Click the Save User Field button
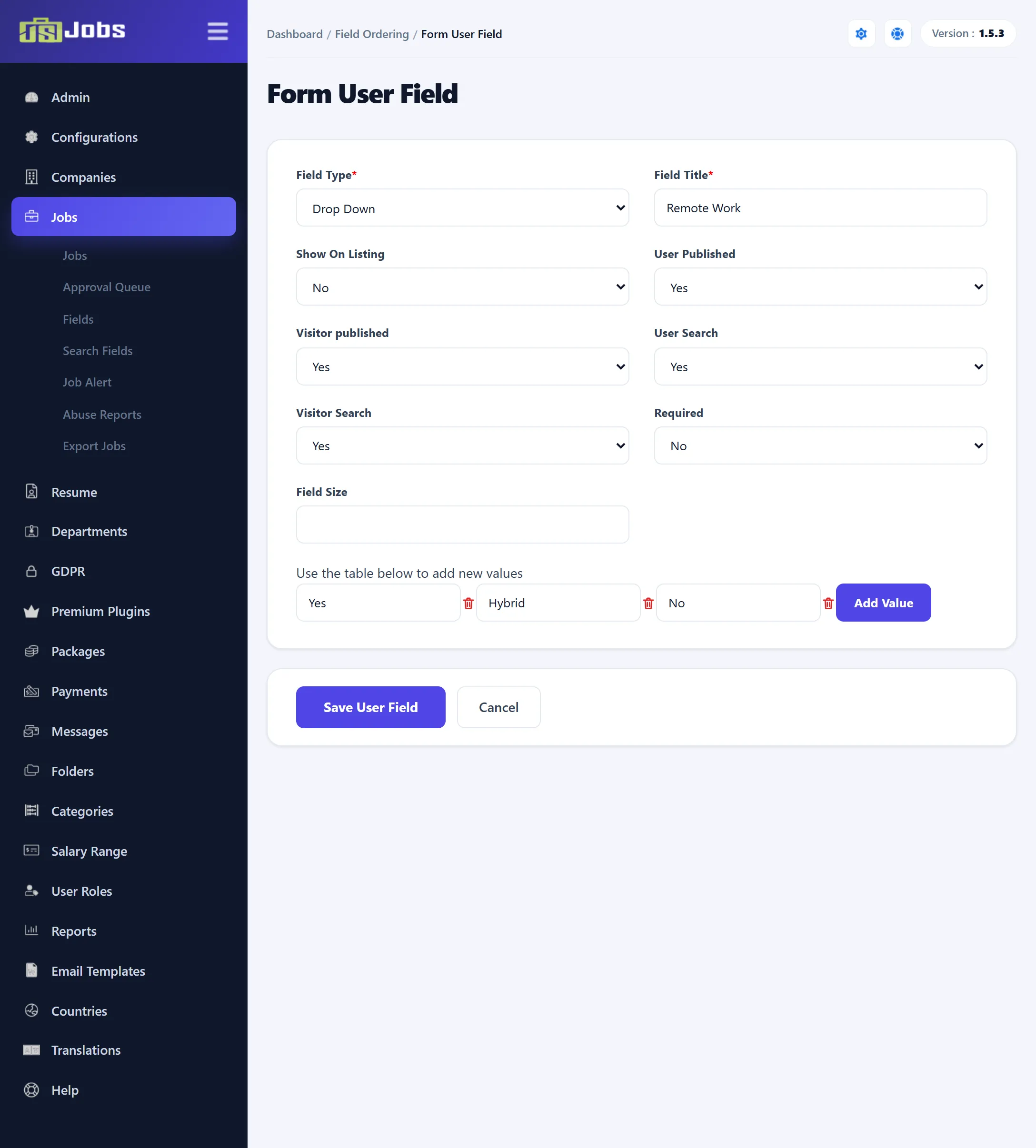Screen dimensions: 1036x1148 (370, 707)
